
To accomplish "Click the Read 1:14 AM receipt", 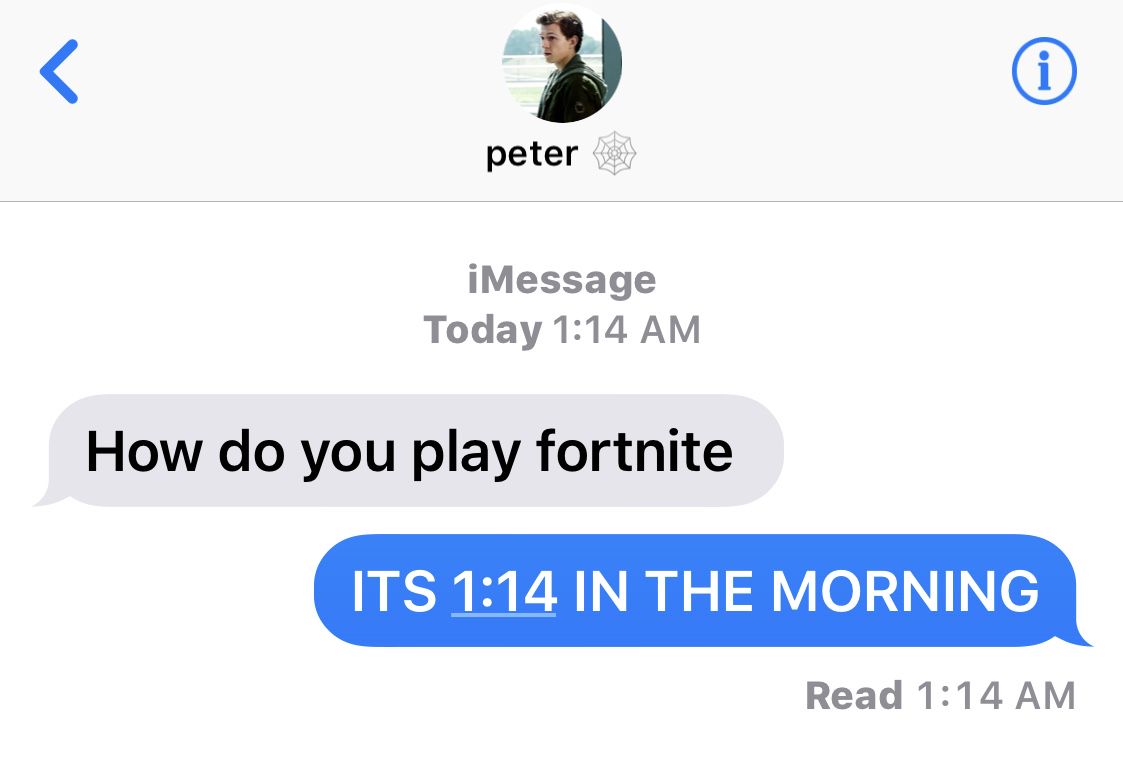I will (x=940, y=695).
